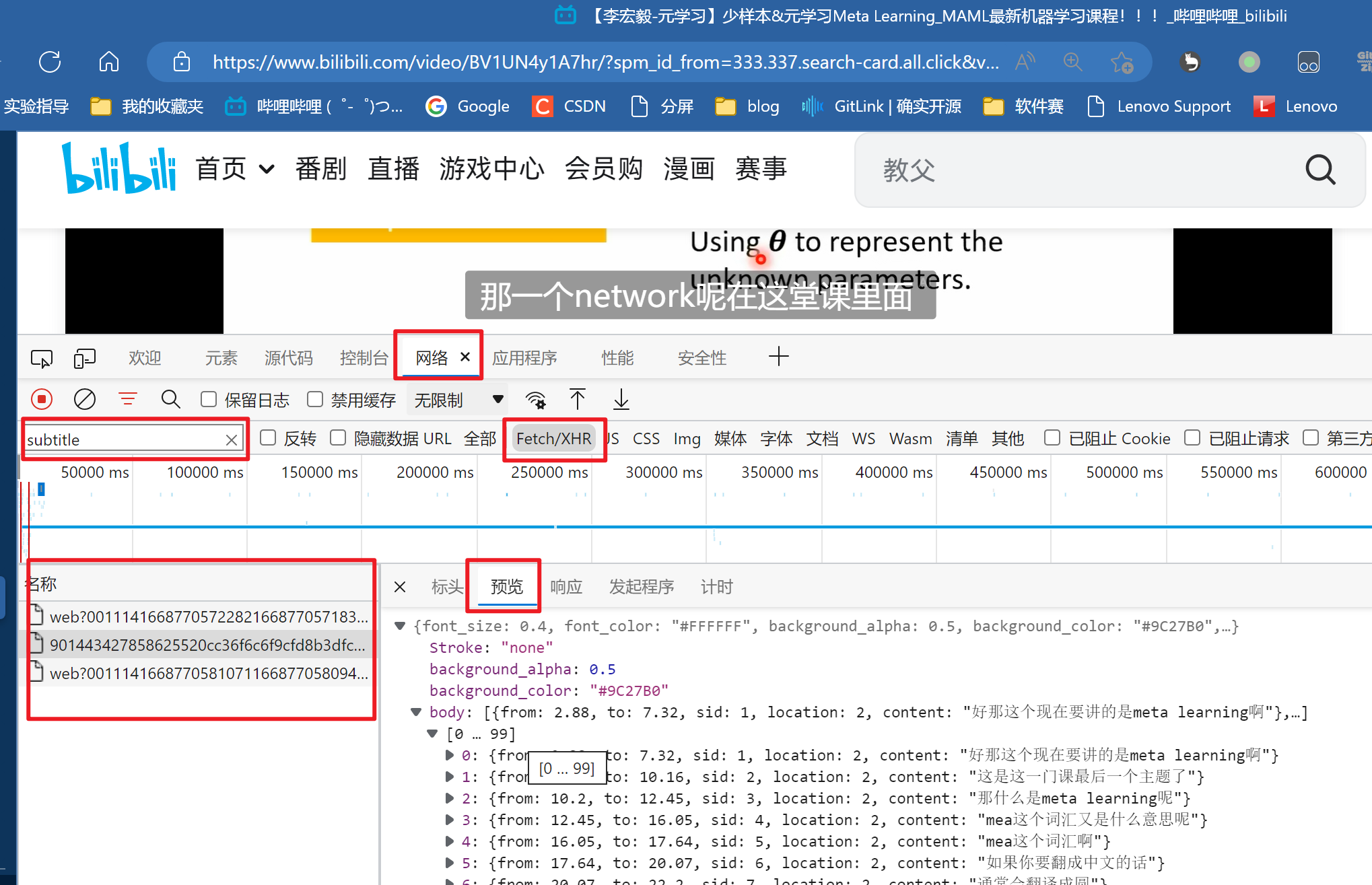This screenshot has width=1372, height=885.
Task: Check the 反转 filter checkbox
Action: click(268, 438)
